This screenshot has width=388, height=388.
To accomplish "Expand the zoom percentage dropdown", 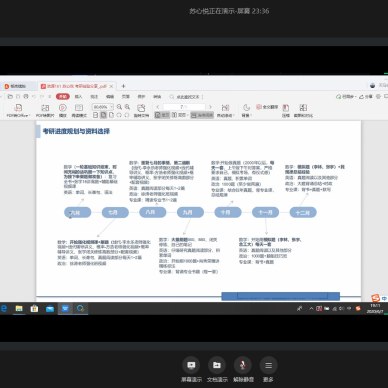I will tap(111, 107).
